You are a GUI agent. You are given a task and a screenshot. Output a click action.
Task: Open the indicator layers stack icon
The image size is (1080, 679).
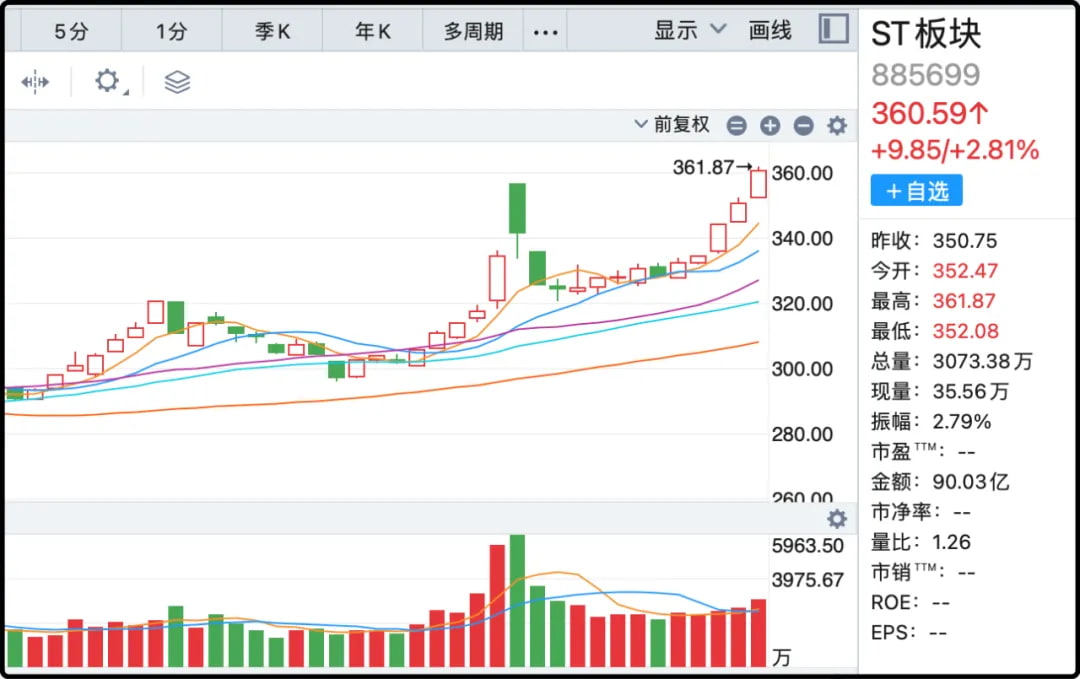[177, 82]
